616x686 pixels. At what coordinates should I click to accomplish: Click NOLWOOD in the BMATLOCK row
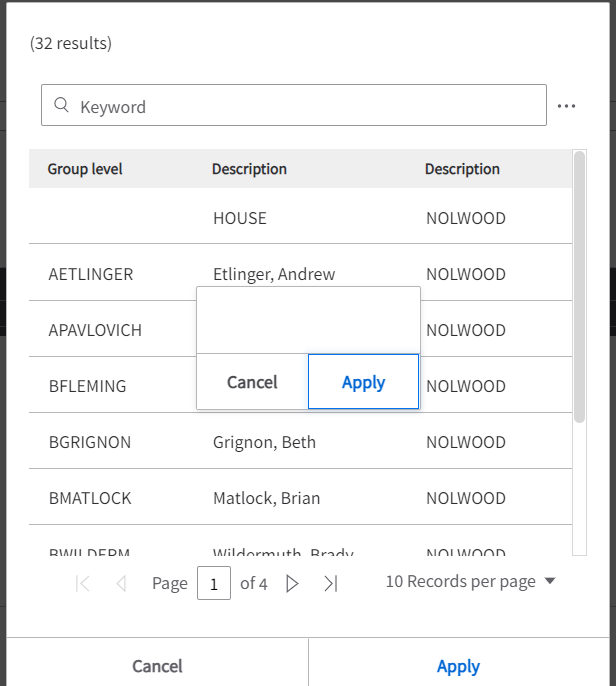(x=466, y=498)
